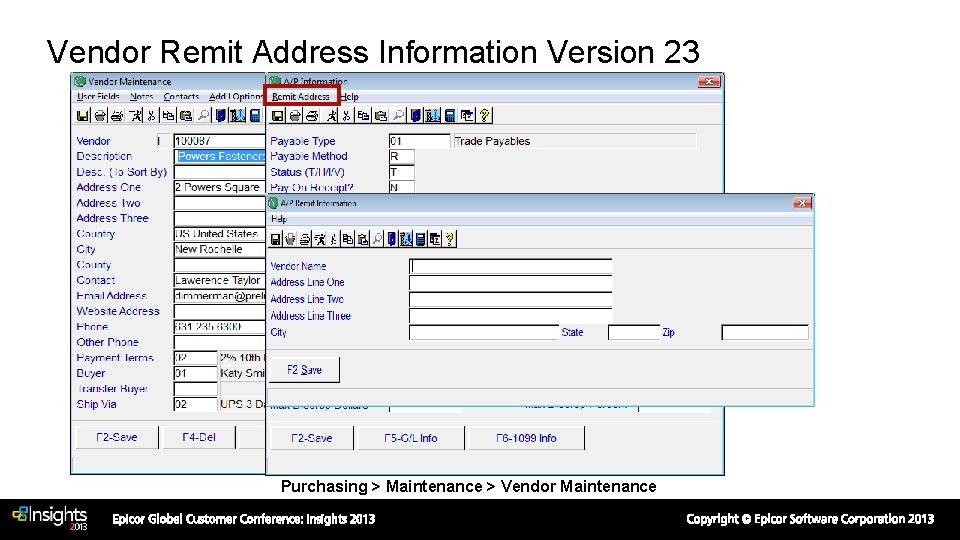960x540 pixels.
Task: Click the Address Line Three field
Action: tap(511, 315)
